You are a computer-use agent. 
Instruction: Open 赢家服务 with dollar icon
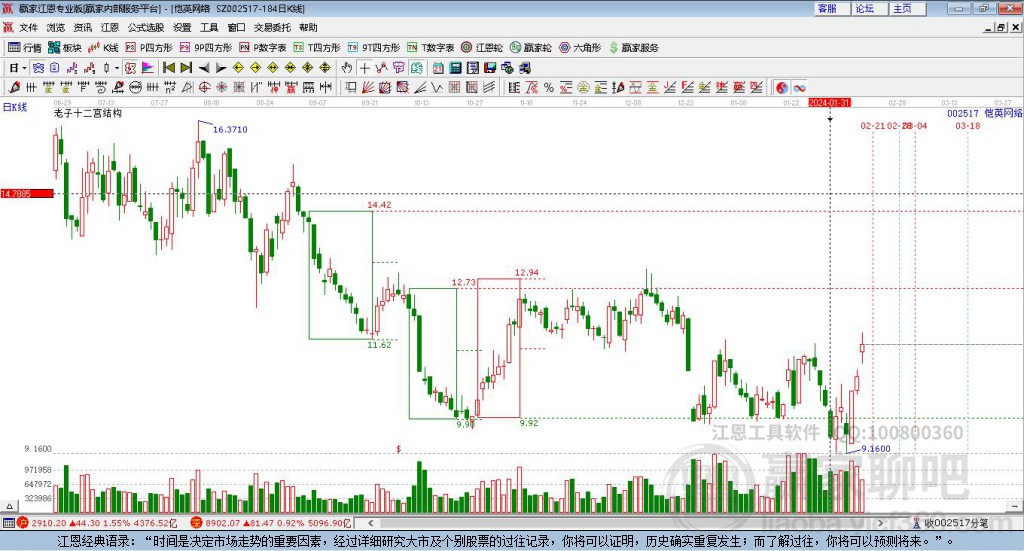coord(634,48)
